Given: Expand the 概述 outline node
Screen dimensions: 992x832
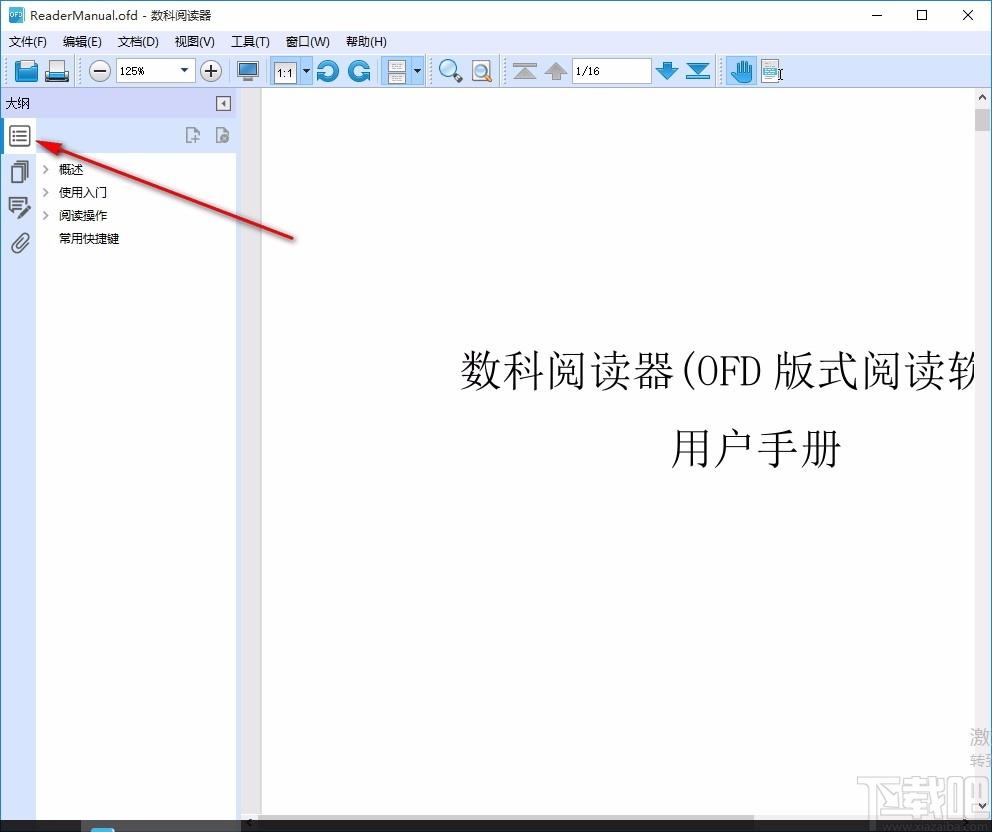Looking at the screenshot, I should coord(46,169).
